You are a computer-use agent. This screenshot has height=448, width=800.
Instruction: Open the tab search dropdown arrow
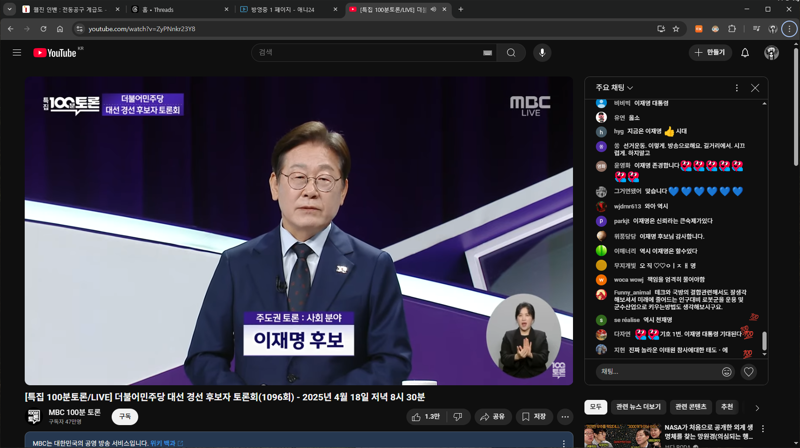[9, 9]
